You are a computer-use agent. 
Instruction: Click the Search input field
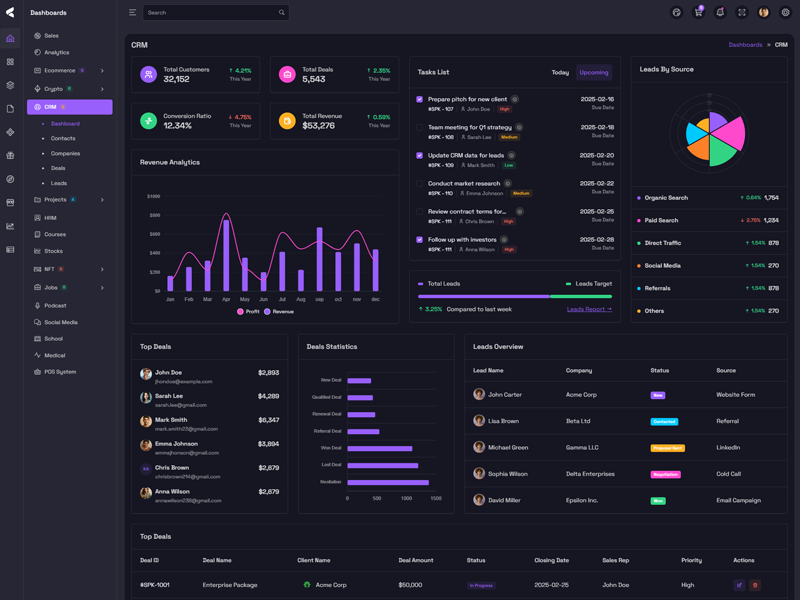pyautogui.click(x=210, y=13)
